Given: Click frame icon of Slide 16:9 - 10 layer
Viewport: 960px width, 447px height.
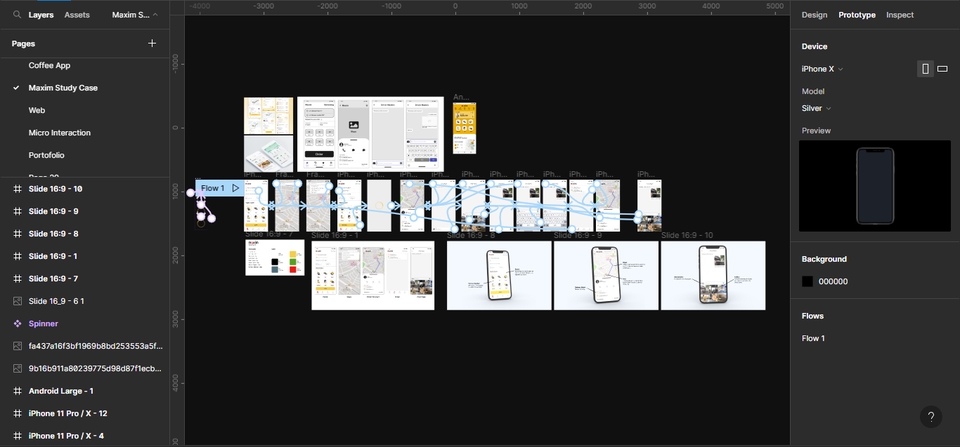Looking at the screenshot, I should [17, 189].
